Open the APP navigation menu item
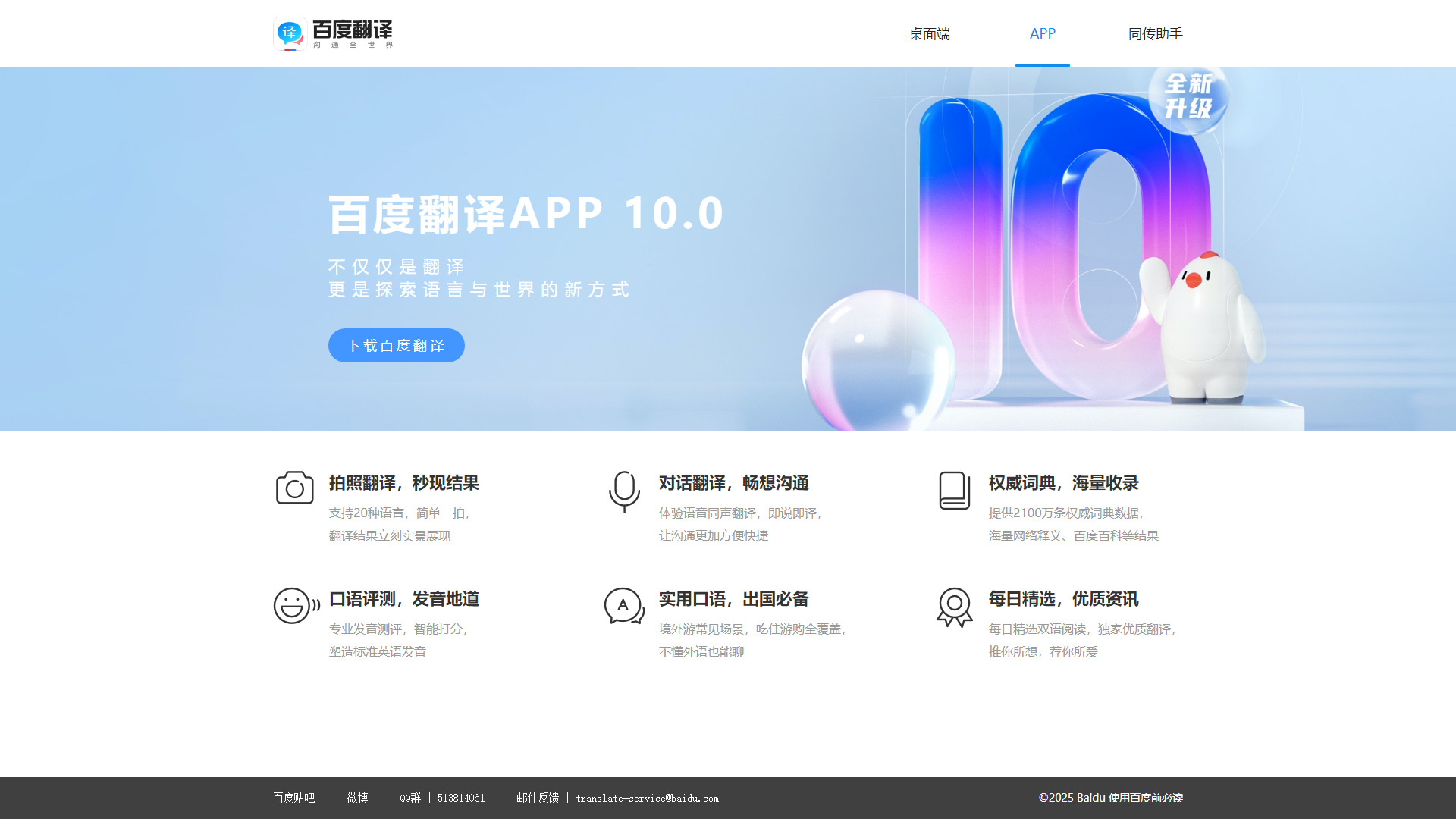Viewport: 1456px width, 819px height. click(x=1043, y=33)
